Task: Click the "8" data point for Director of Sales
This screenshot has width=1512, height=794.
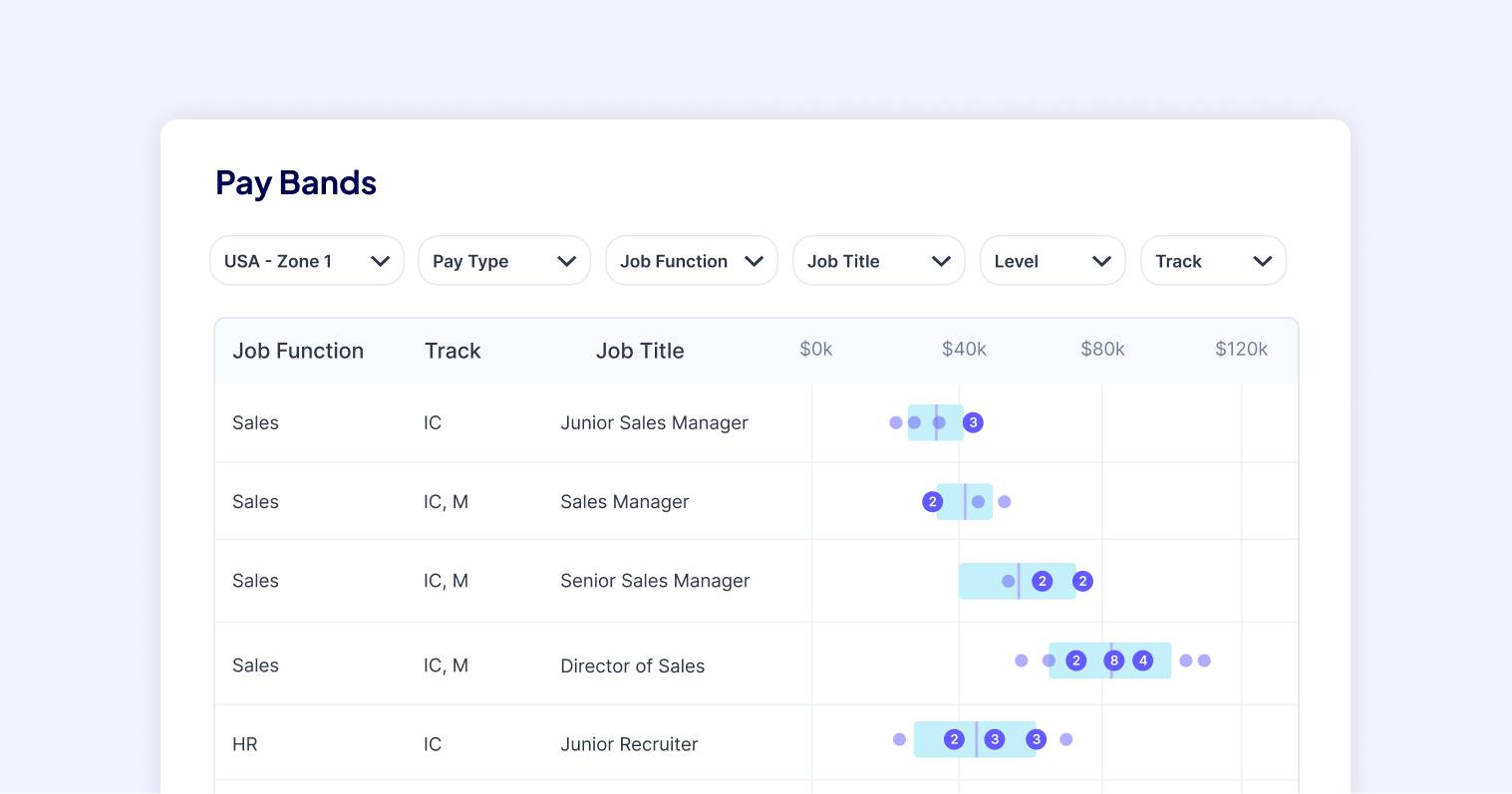Action: [1114, 660]
